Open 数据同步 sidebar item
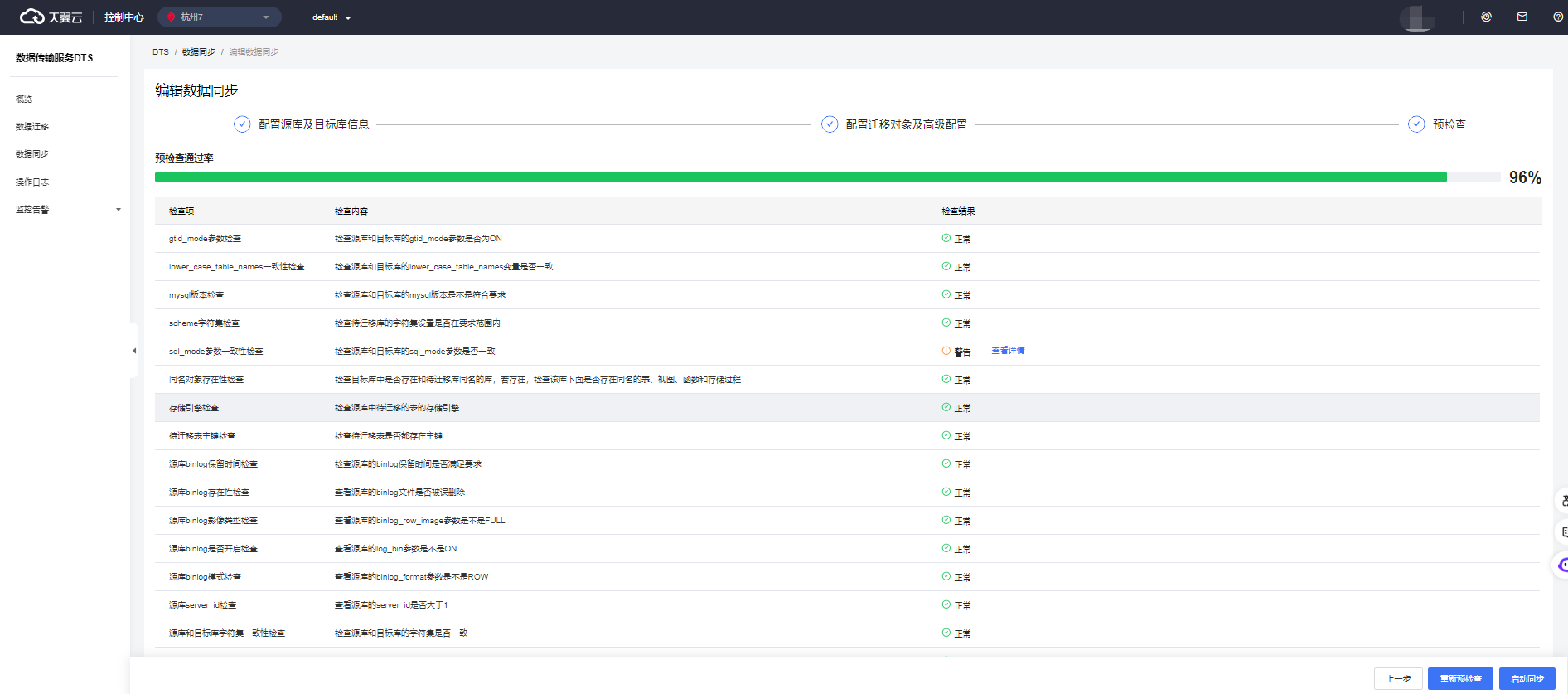 [x=32, y=154]
